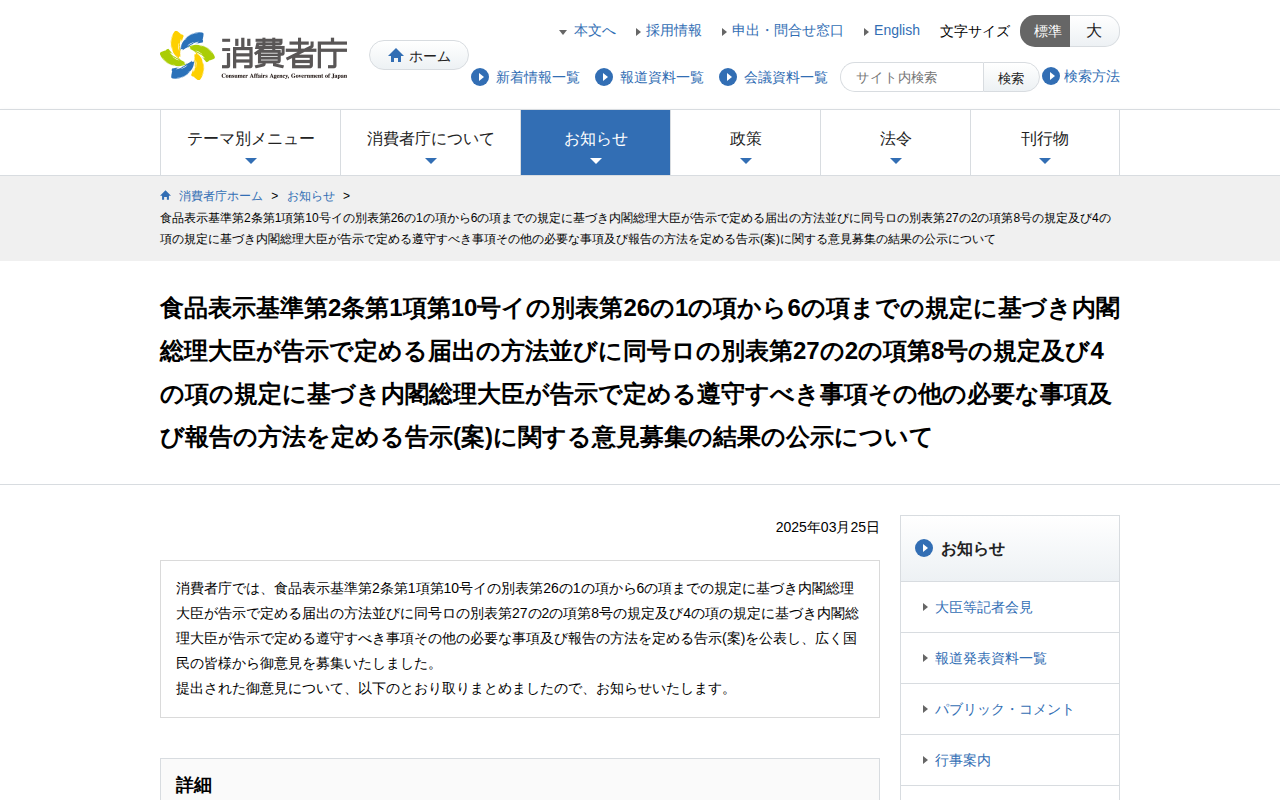Open the 大臣等記者会見 link
The width and height of the screenshot is (1280, 800).
(983, 607)
